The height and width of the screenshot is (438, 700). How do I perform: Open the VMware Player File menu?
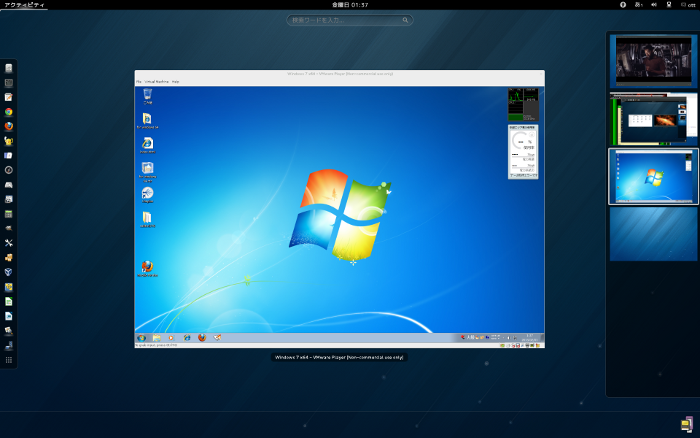click(x=139, y=81)
